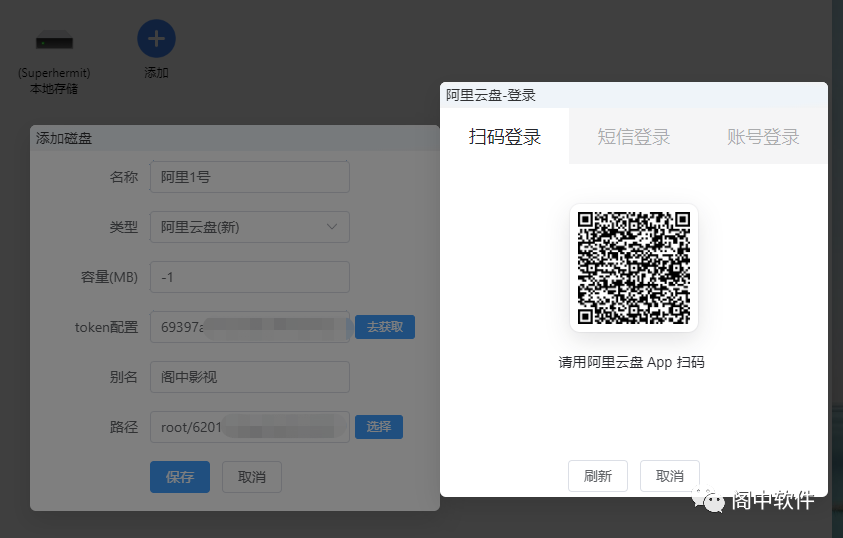Click 取消 in the 添加磁盘 dialog

click(x=252, y=477)
